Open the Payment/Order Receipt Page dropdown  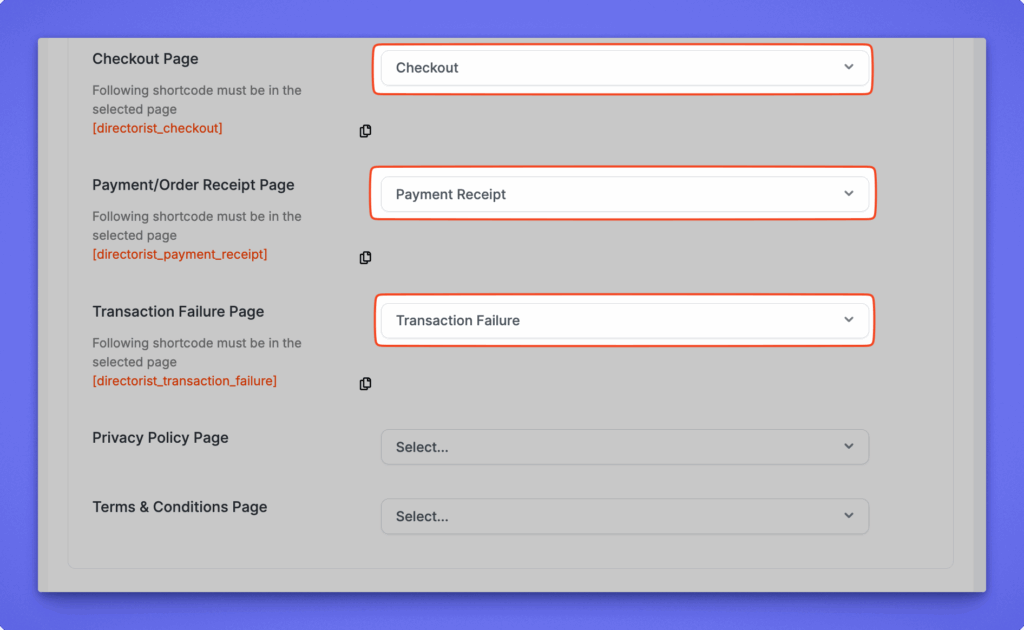pyautogui.click(x=610, y=194)
